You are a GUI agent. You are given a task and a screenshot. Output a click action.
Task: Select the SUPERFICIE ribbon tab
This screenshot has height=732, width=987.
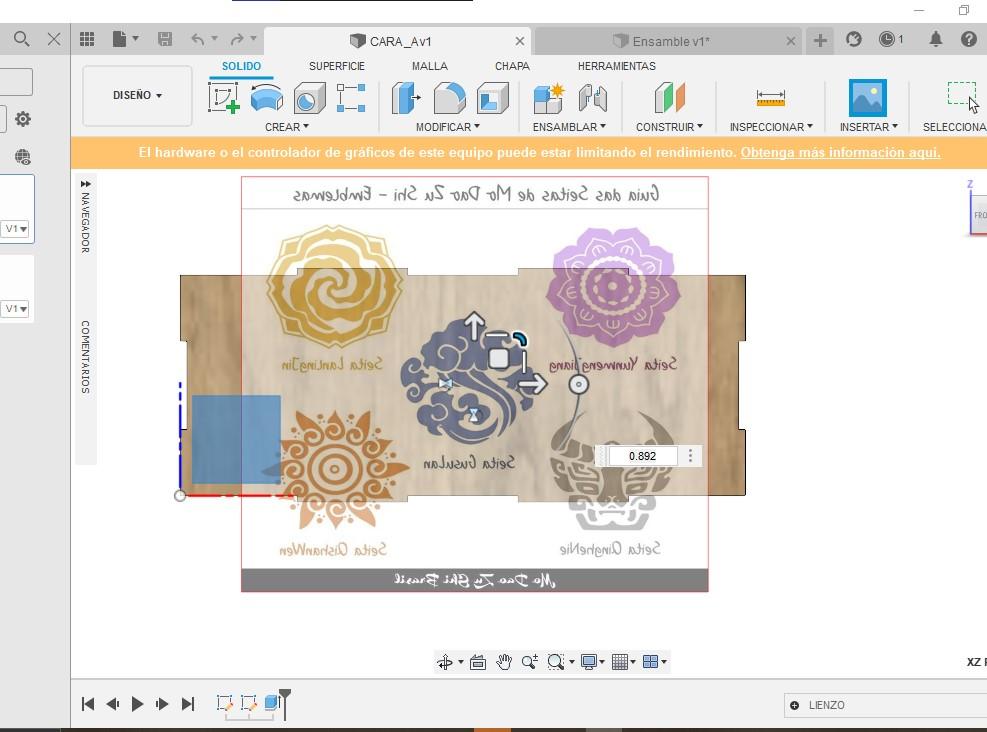(337, 66)
